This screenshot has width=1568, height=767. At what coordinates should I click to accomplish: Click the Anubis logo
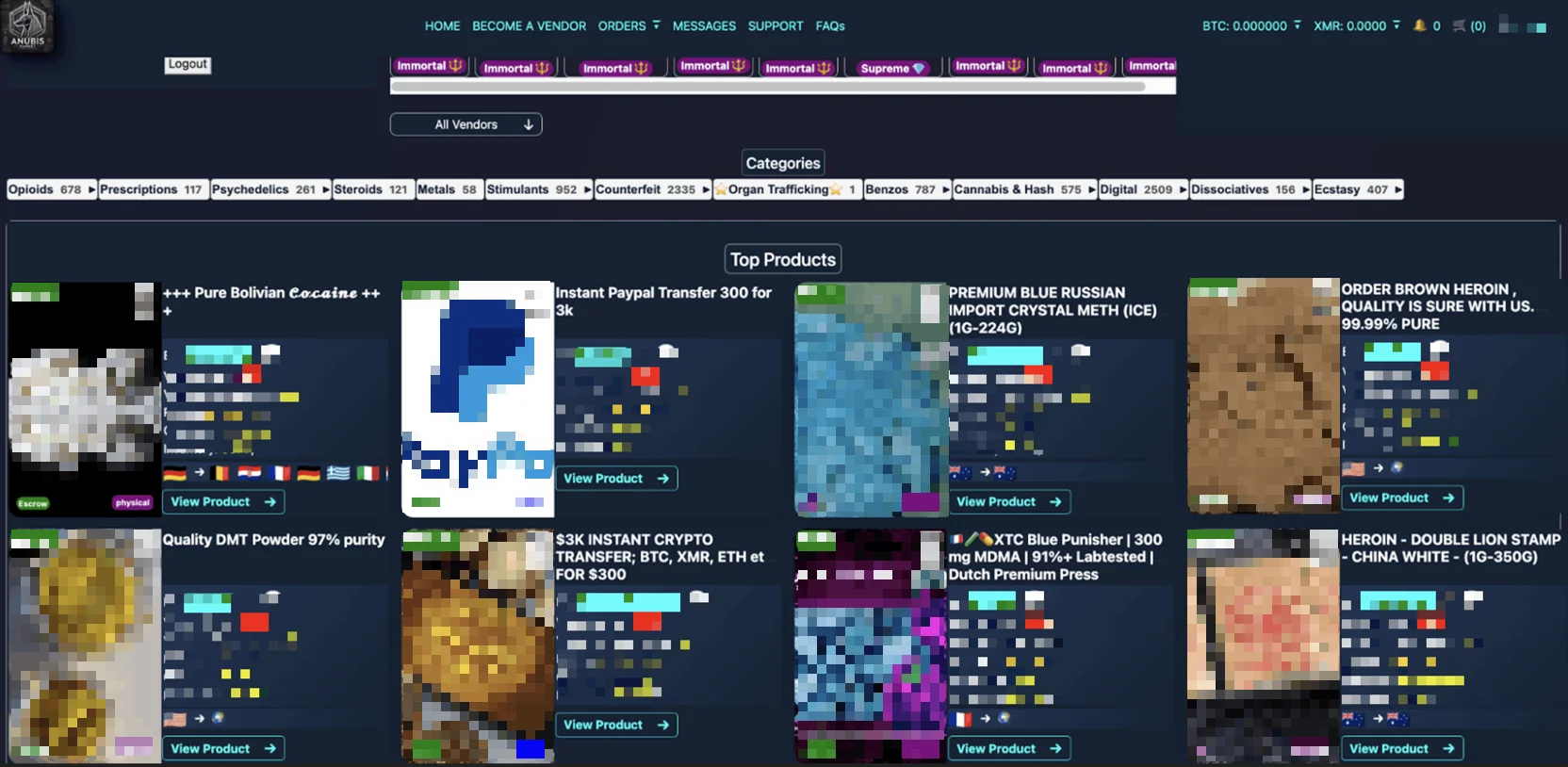(x=27, y=25)
